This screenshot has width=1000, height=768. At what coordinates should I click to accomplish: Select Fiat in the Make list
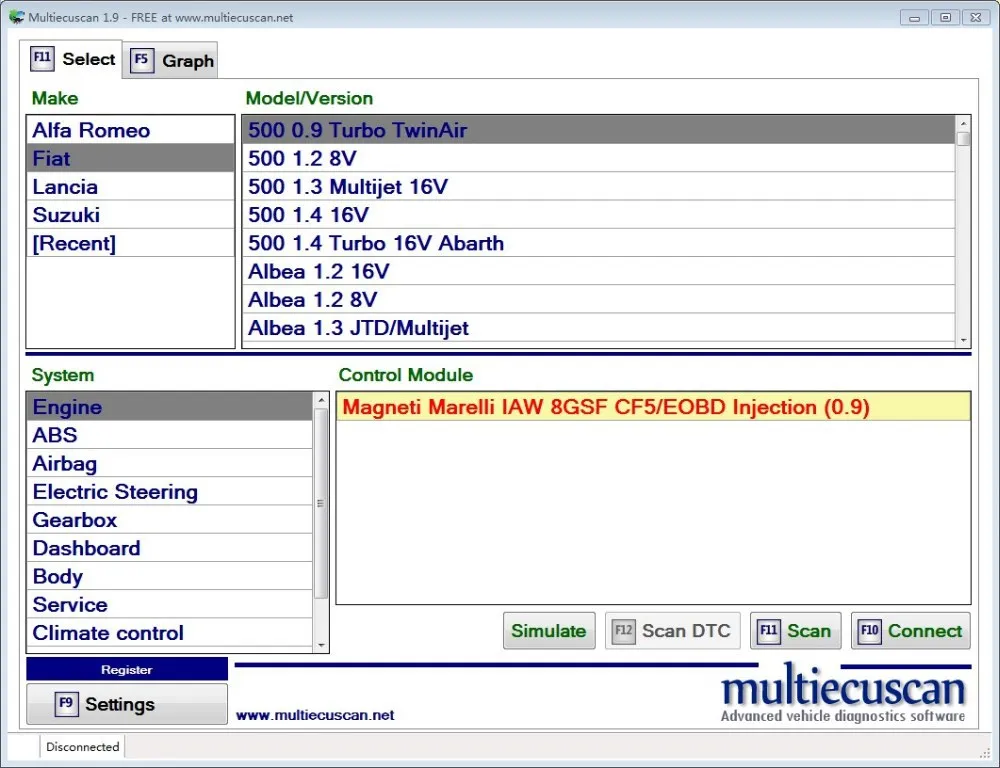(130, 158)
